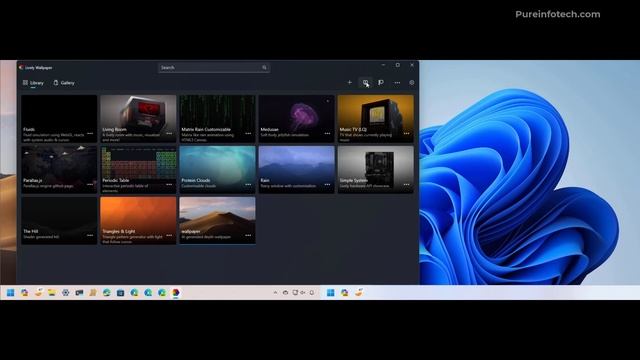
Task: Open the Rain card three-dot menu
Action: click(x=327, y=184)
